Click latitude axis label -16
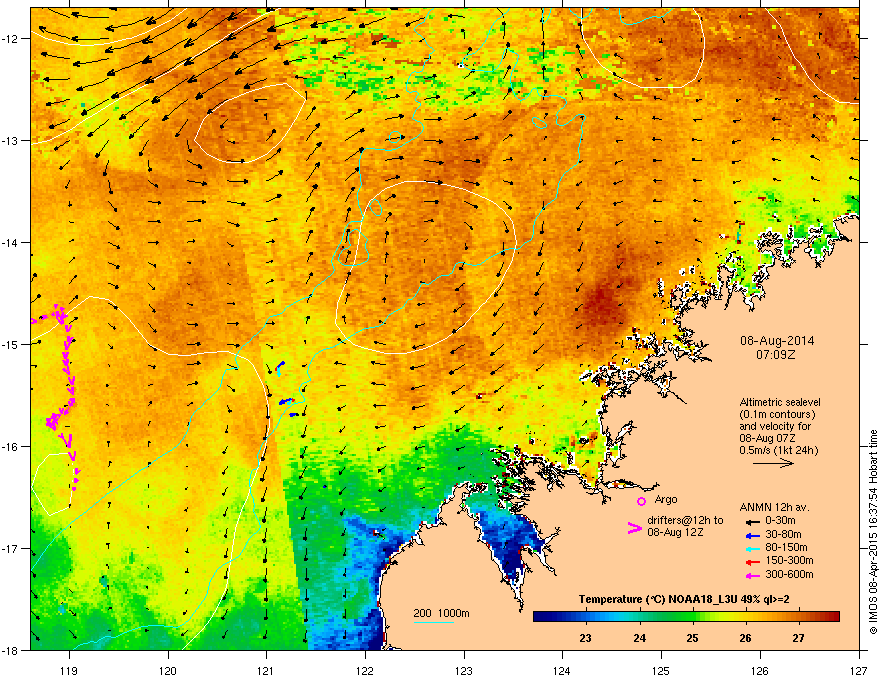 (x=10, y=446)
